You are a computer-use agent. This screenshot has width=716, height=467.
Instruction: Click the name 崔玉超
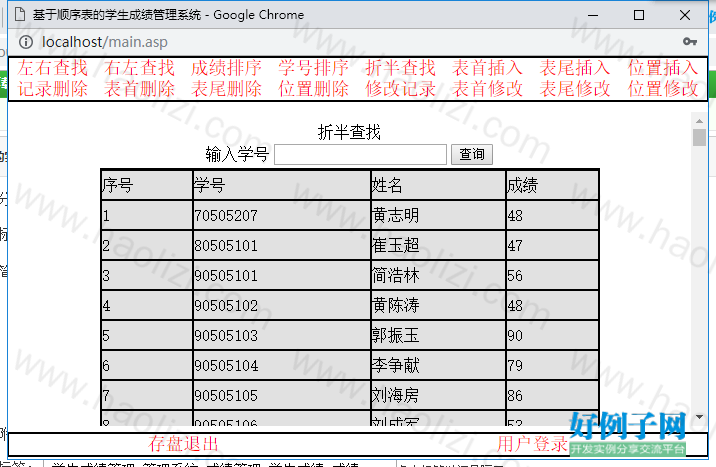(x=395, y=246)
